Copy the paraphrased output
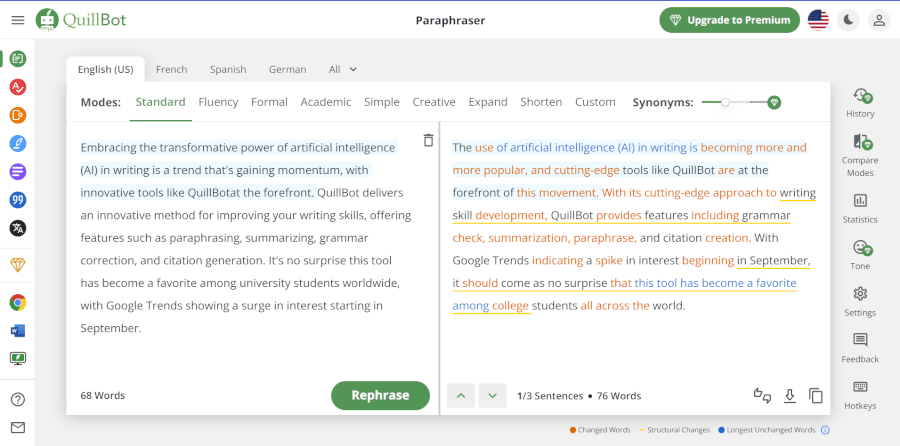The image size is (900, 446). coord(816,395)
